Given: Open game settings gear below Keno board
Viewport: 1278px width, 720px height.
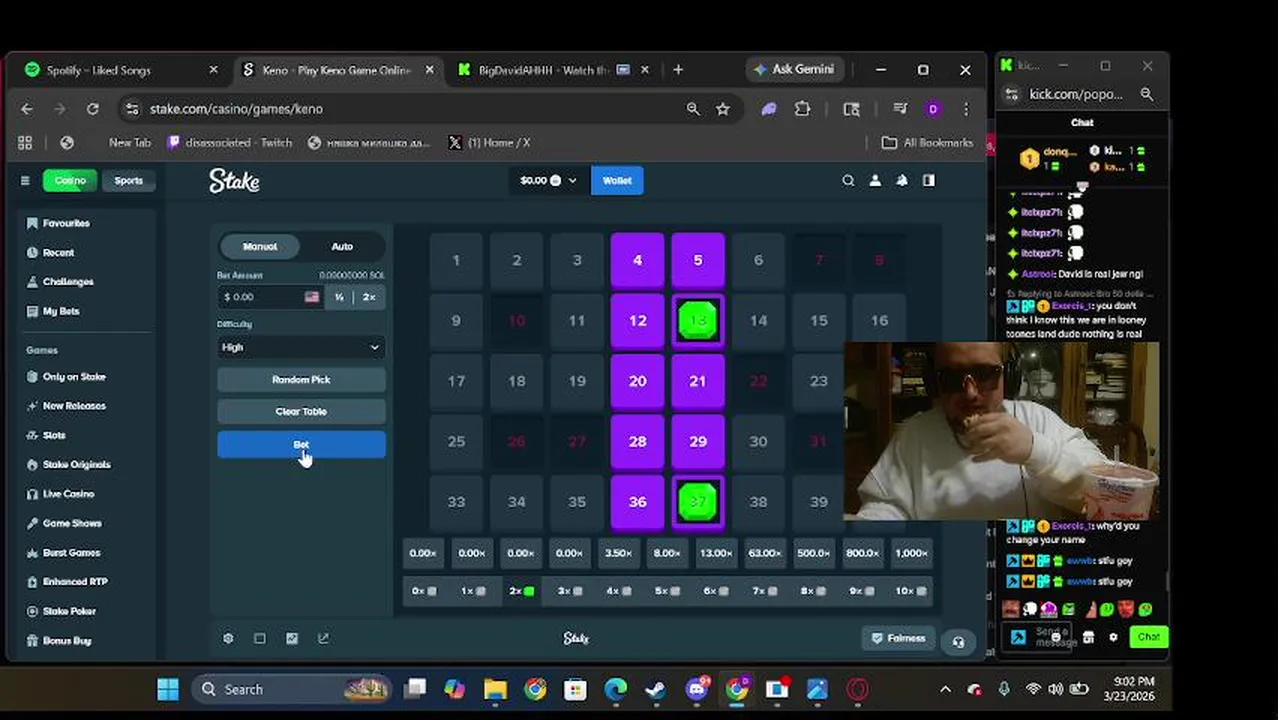Looking at the screenshot, I should (x=228, y=638).
